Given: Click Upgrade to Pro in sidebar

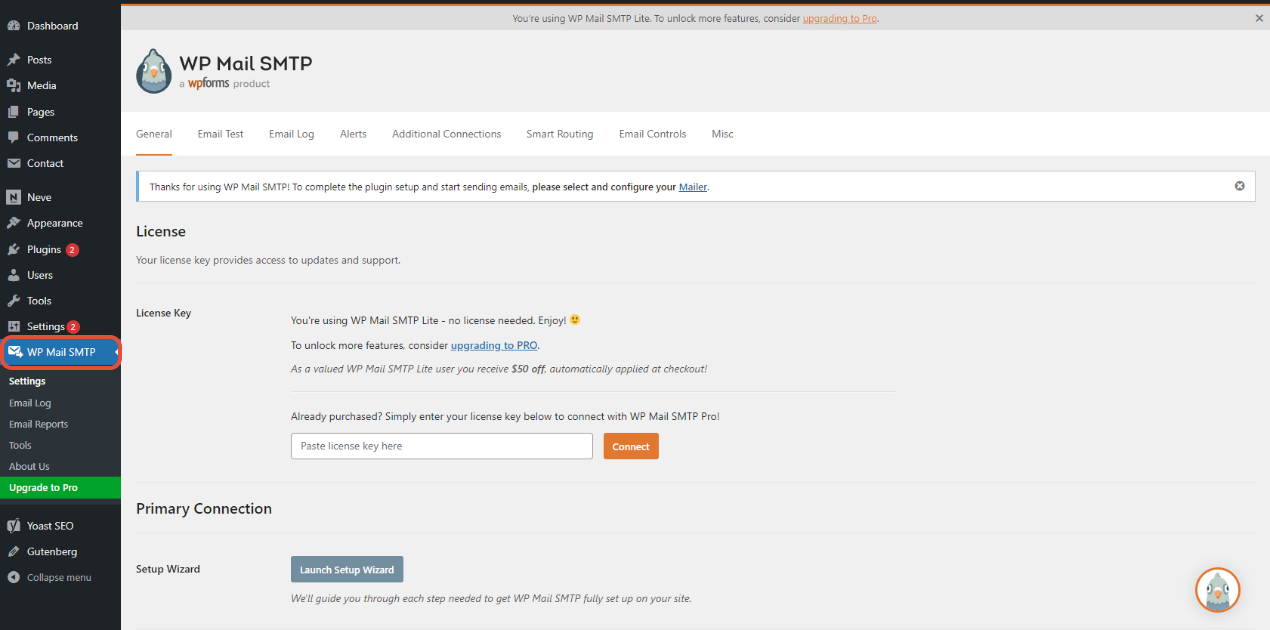Looking at the screenshot, I should [60, 488].
